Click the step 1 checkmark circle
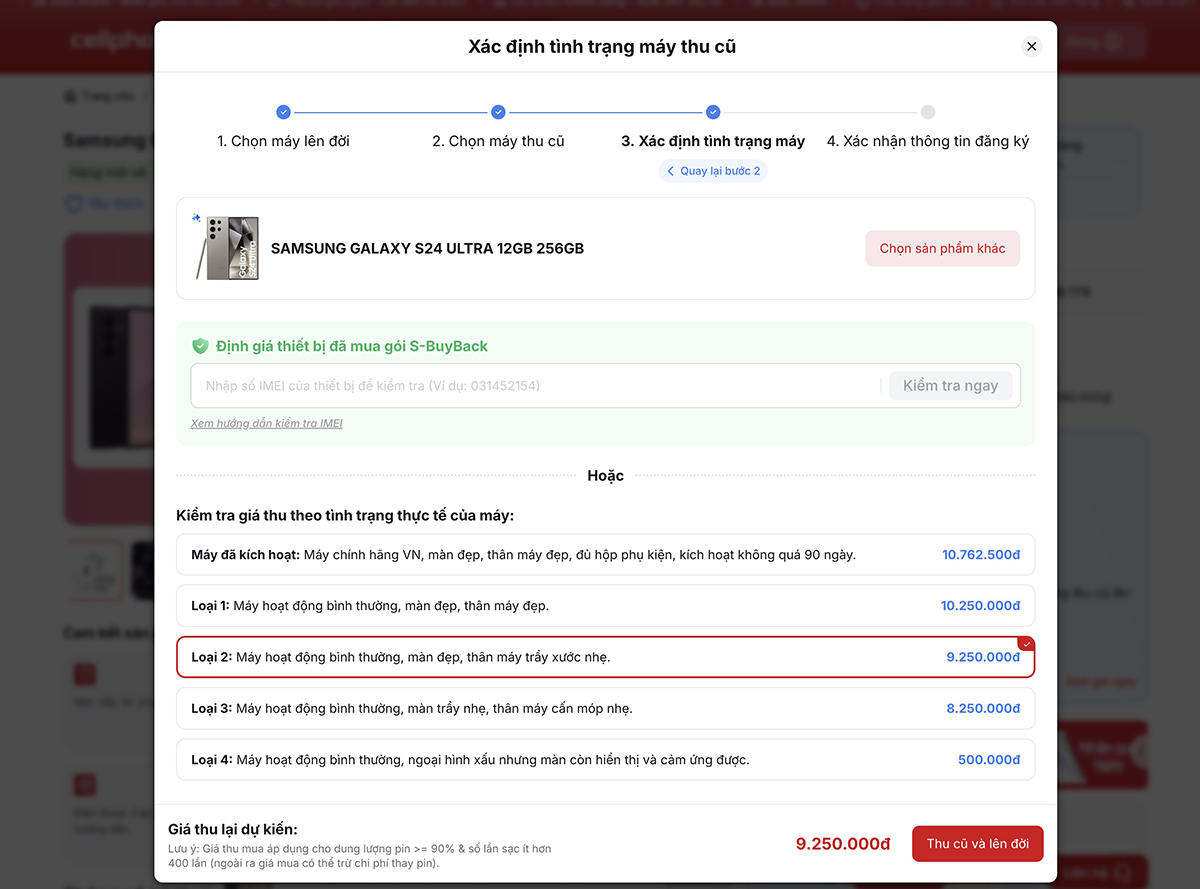This screenshot has height=889, width=1200. 283,112
